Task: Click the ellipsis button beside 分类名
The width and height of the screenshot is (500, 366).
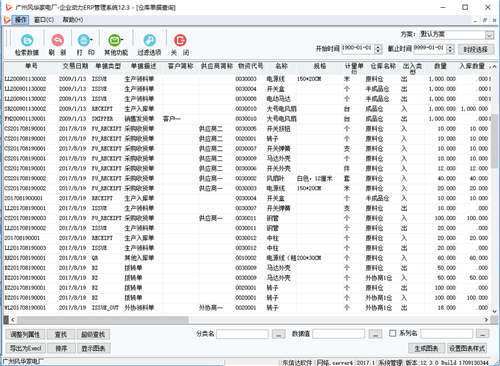Action: (x=278, y=334)
